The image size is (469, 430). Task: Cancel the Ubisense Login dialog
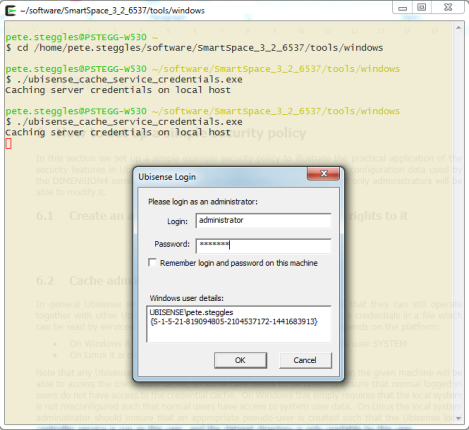coord(305,360)
